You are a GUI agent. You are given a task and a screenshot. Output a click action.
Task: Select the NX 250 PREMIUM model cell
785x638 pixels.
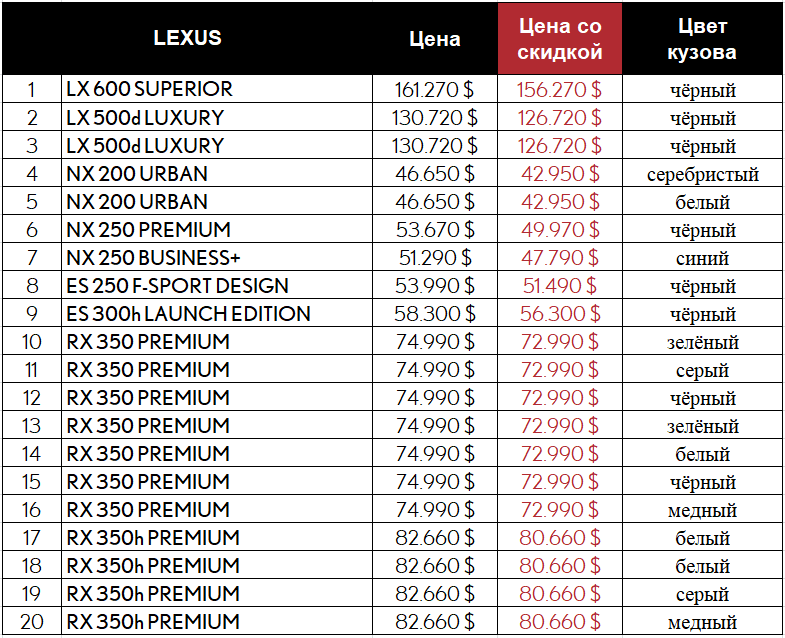tap(148, 229)
